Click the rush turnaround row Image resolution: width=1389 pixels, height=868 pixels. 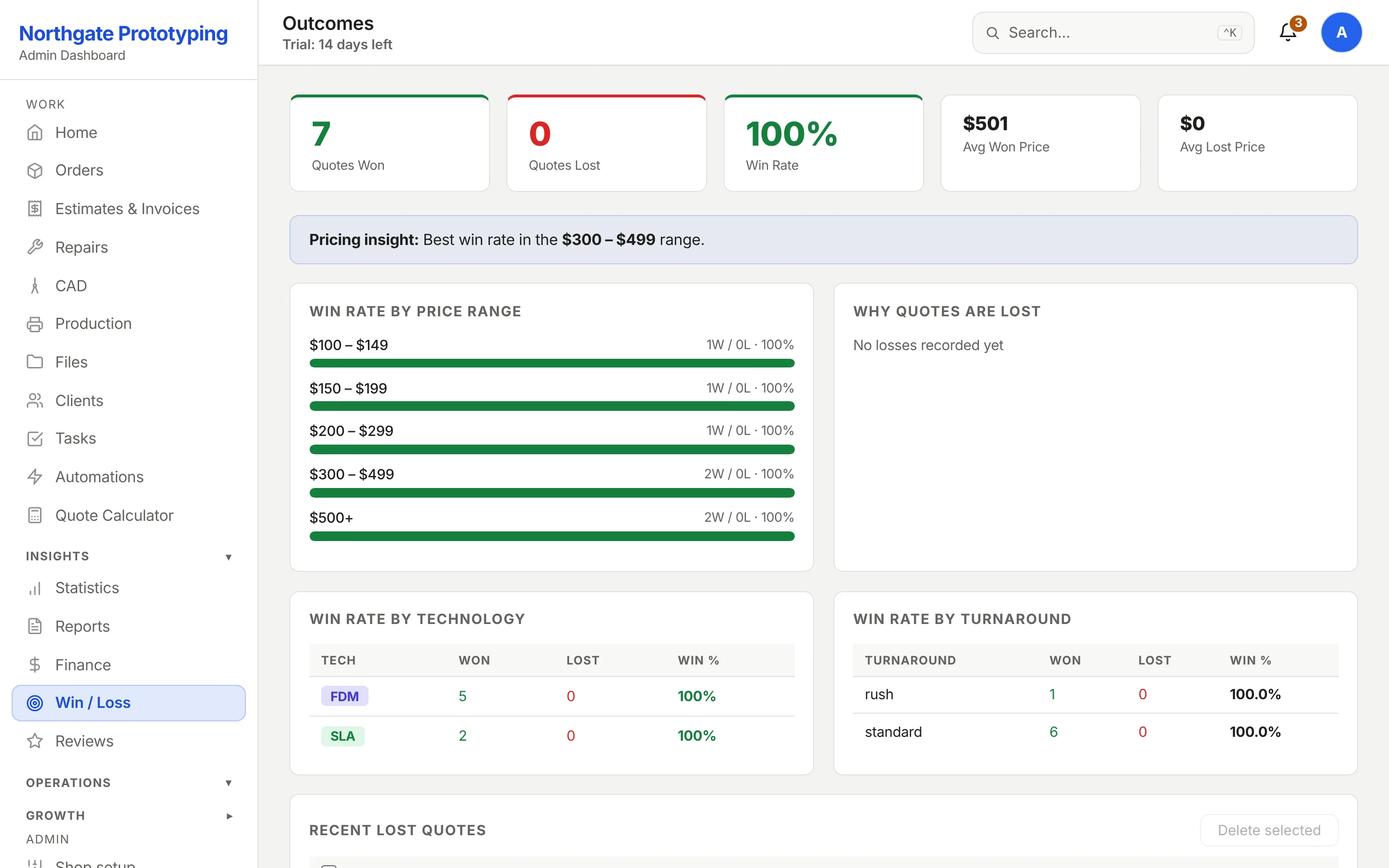pos(1095,694)
